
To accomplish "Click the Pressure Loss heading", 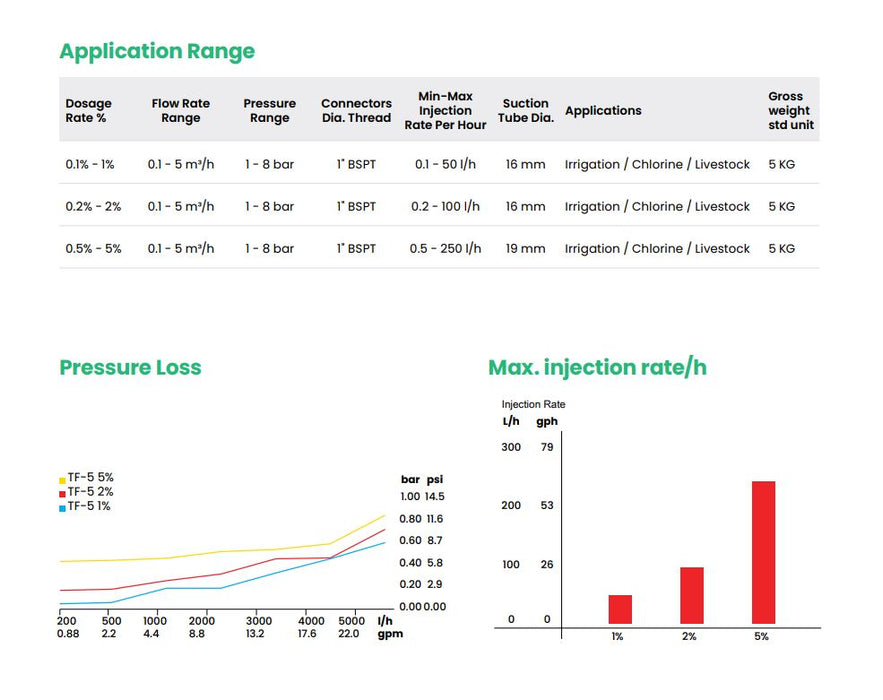I will 130,367.
